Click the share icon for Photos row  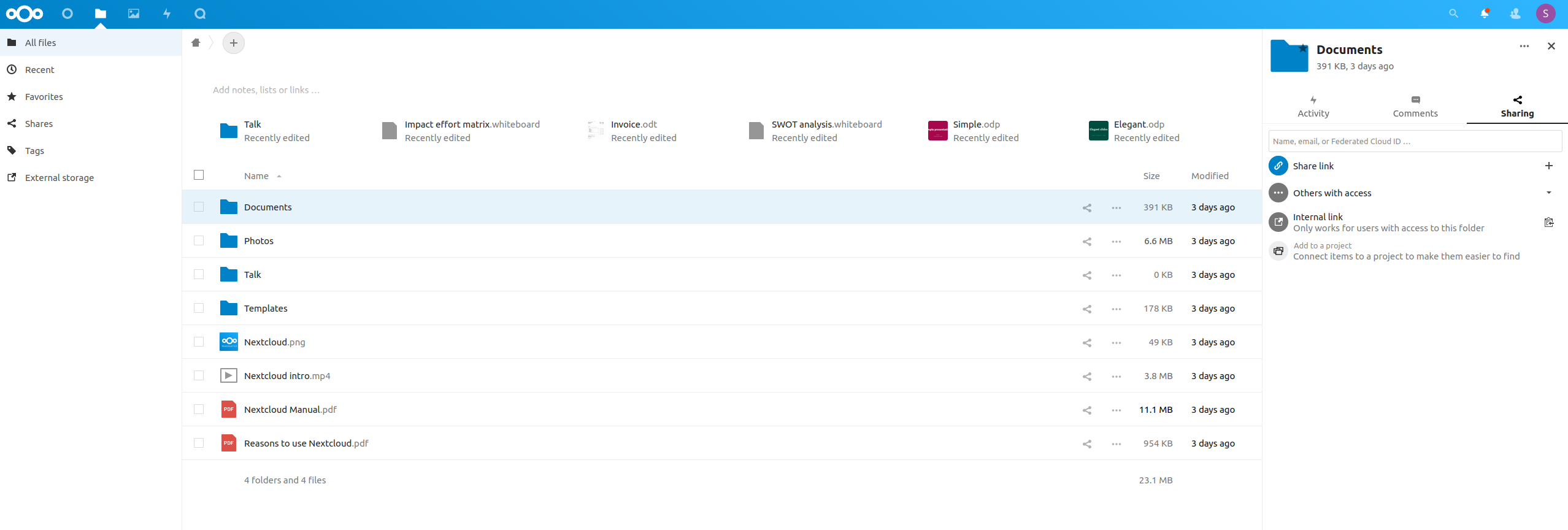click(x=1087, y=242)
